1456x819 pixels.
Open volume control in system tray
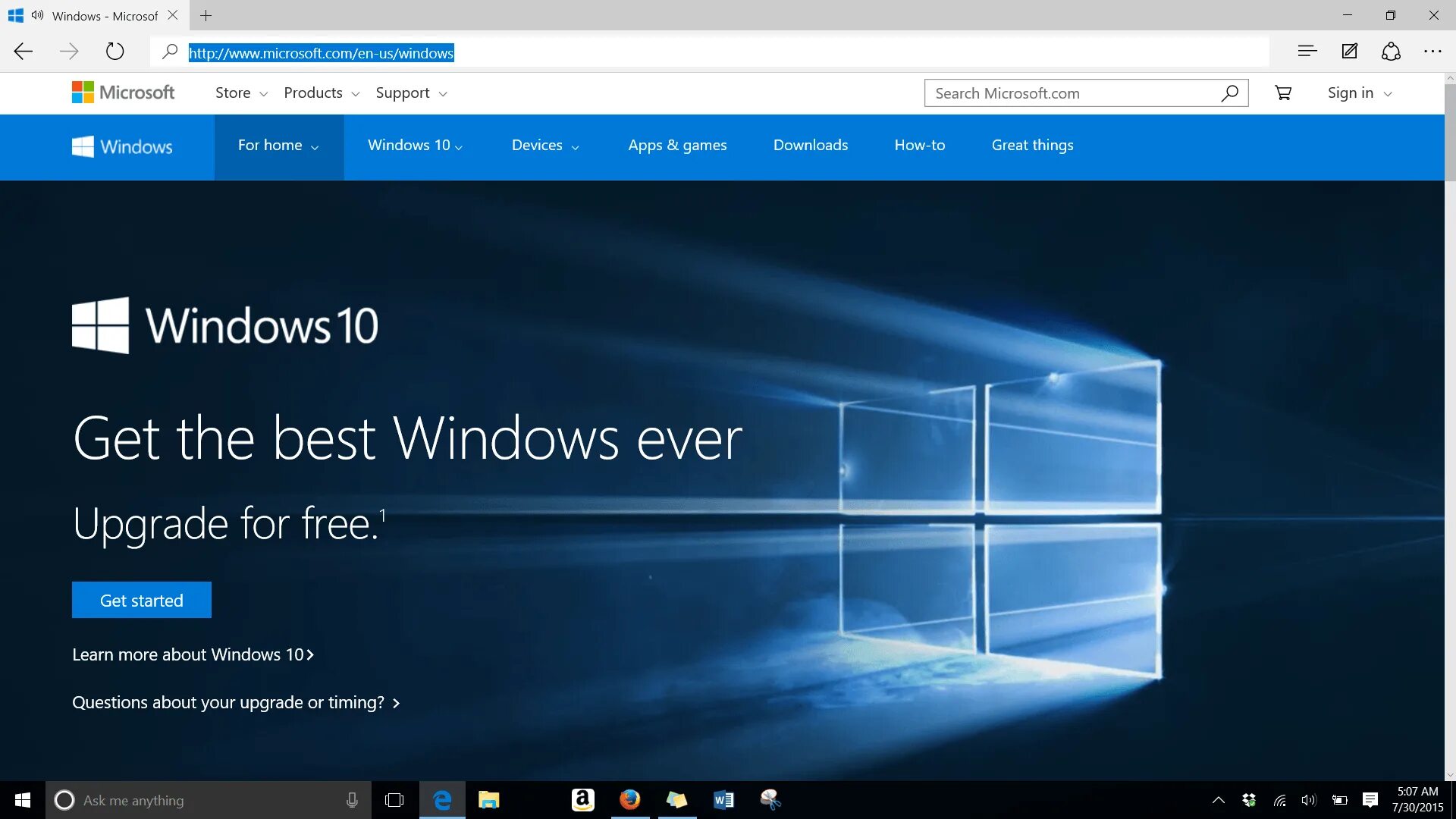(1309, 800)
